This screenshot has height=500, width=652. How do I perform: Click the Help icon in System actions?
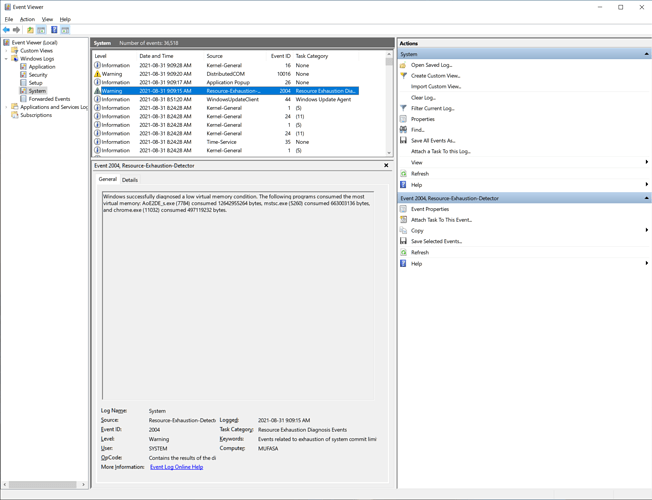point(403,185)
